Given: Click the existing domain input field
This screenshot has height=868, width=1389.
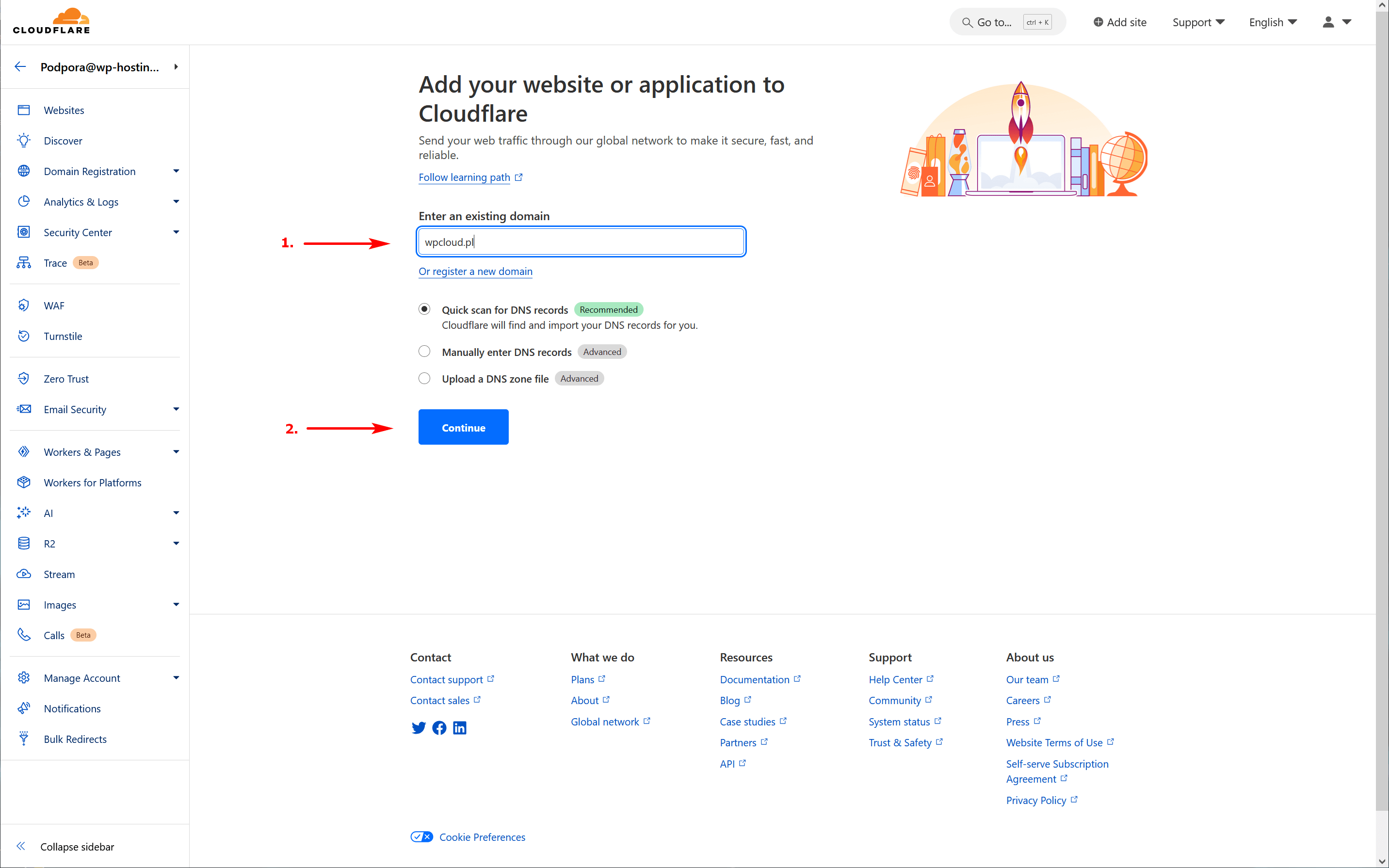Looking at the screenshot, I should pyautogui.click(x=581, y=241).
